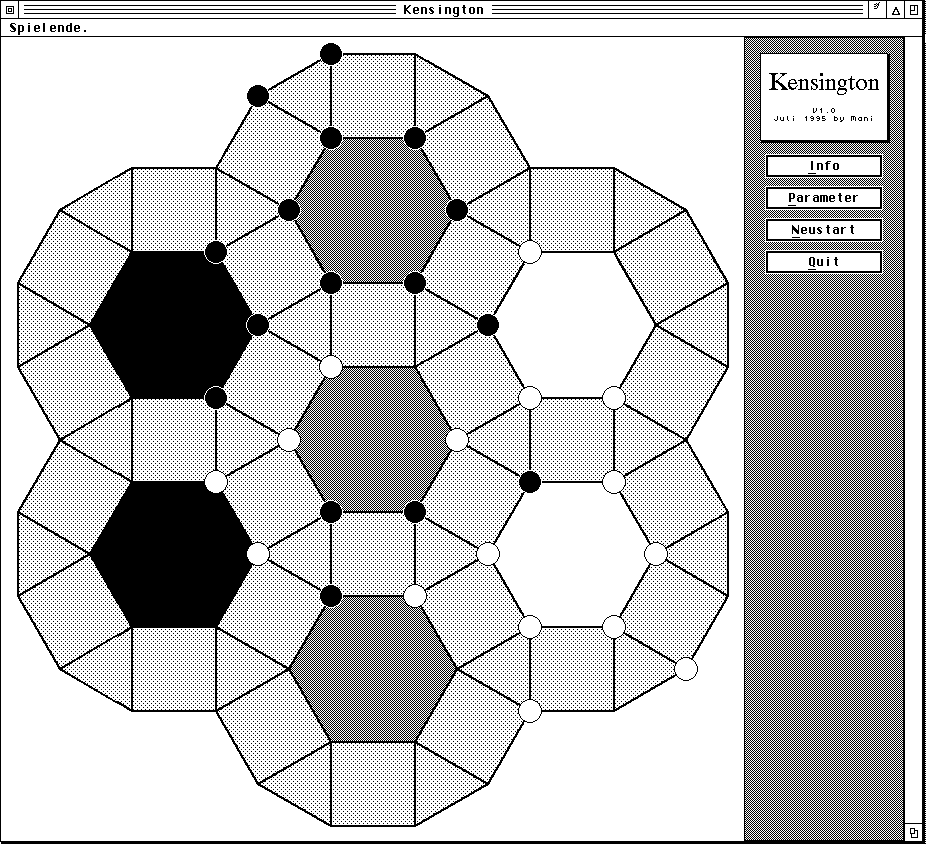The width and height of the screenshot is (926, 844).
Task: Quit the Kensington game
Action: pyautogui.click(x=824, y=262)
